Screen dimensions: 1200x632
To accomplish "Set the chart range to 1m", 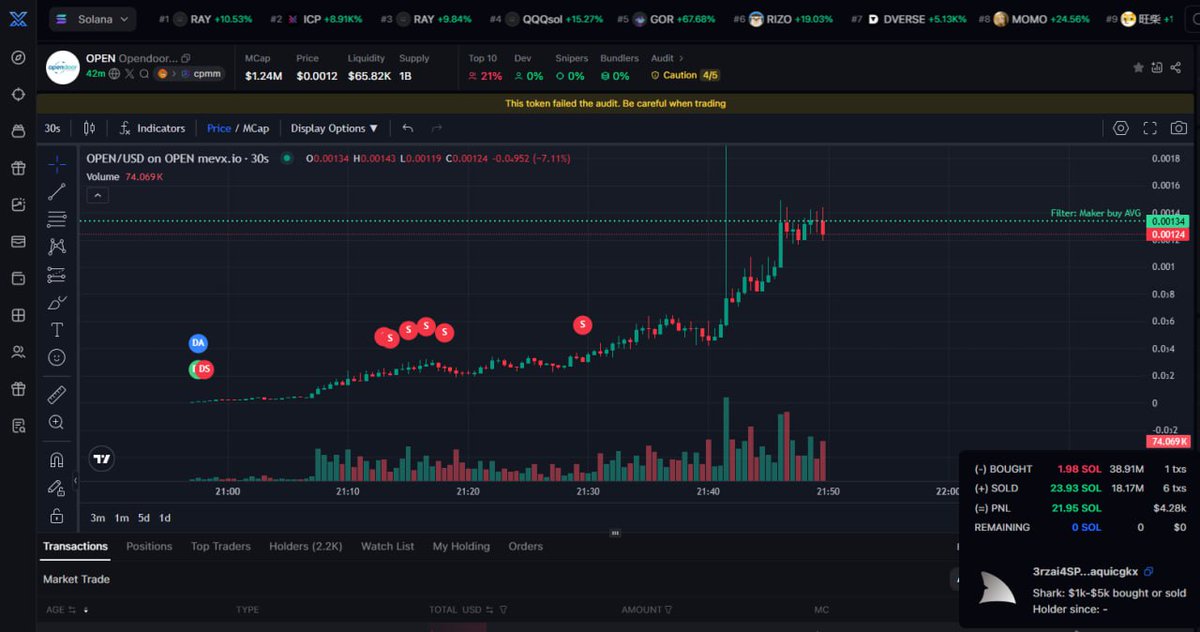I will tap(122, 518).
